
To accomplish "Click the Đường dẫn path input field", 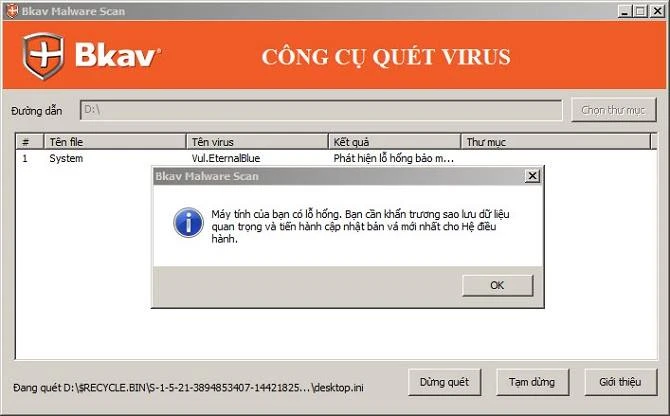I will (x=321, y=110).
